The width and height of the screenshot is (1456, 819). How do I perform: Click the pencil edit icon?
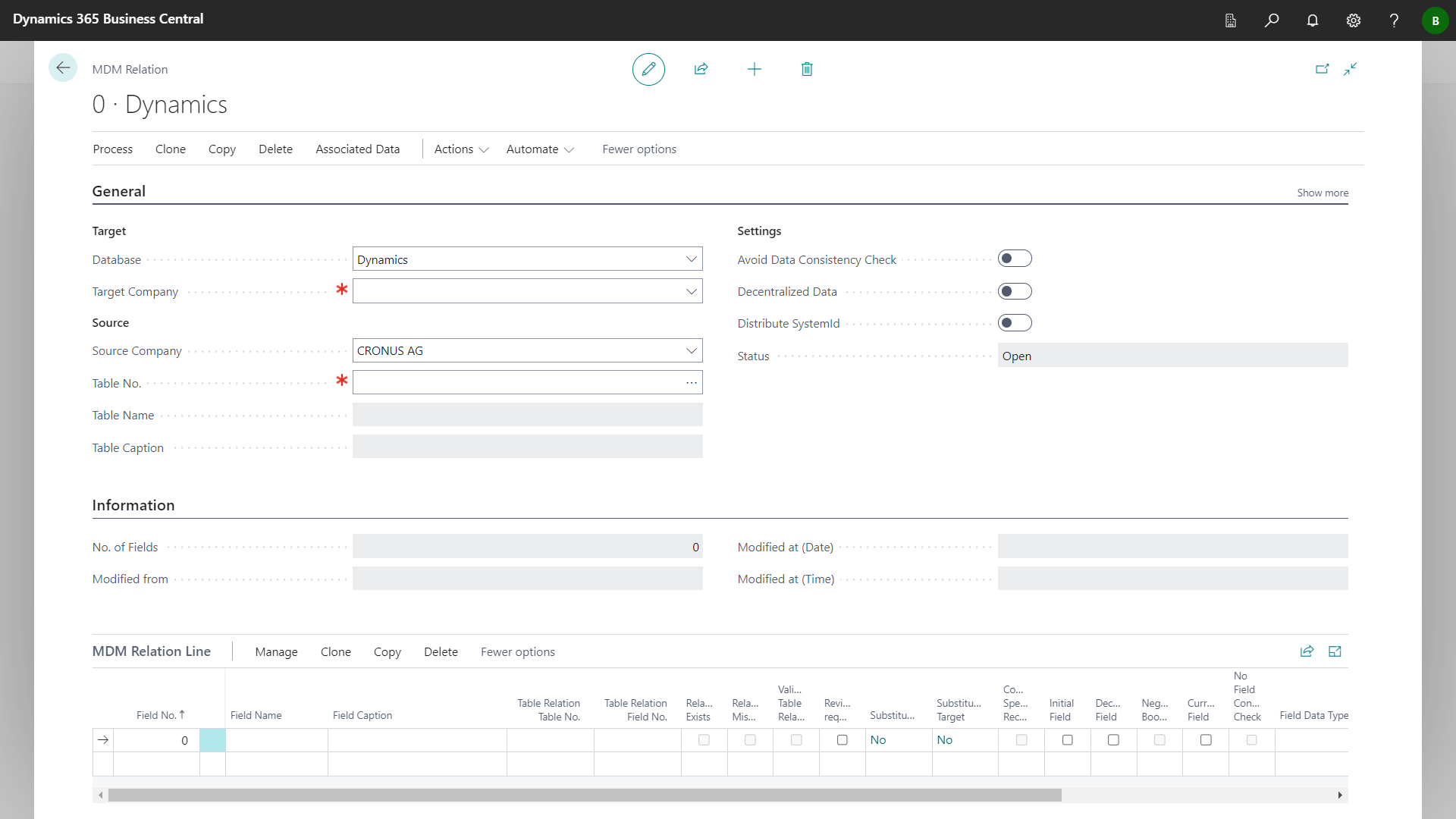click(648, 69)
